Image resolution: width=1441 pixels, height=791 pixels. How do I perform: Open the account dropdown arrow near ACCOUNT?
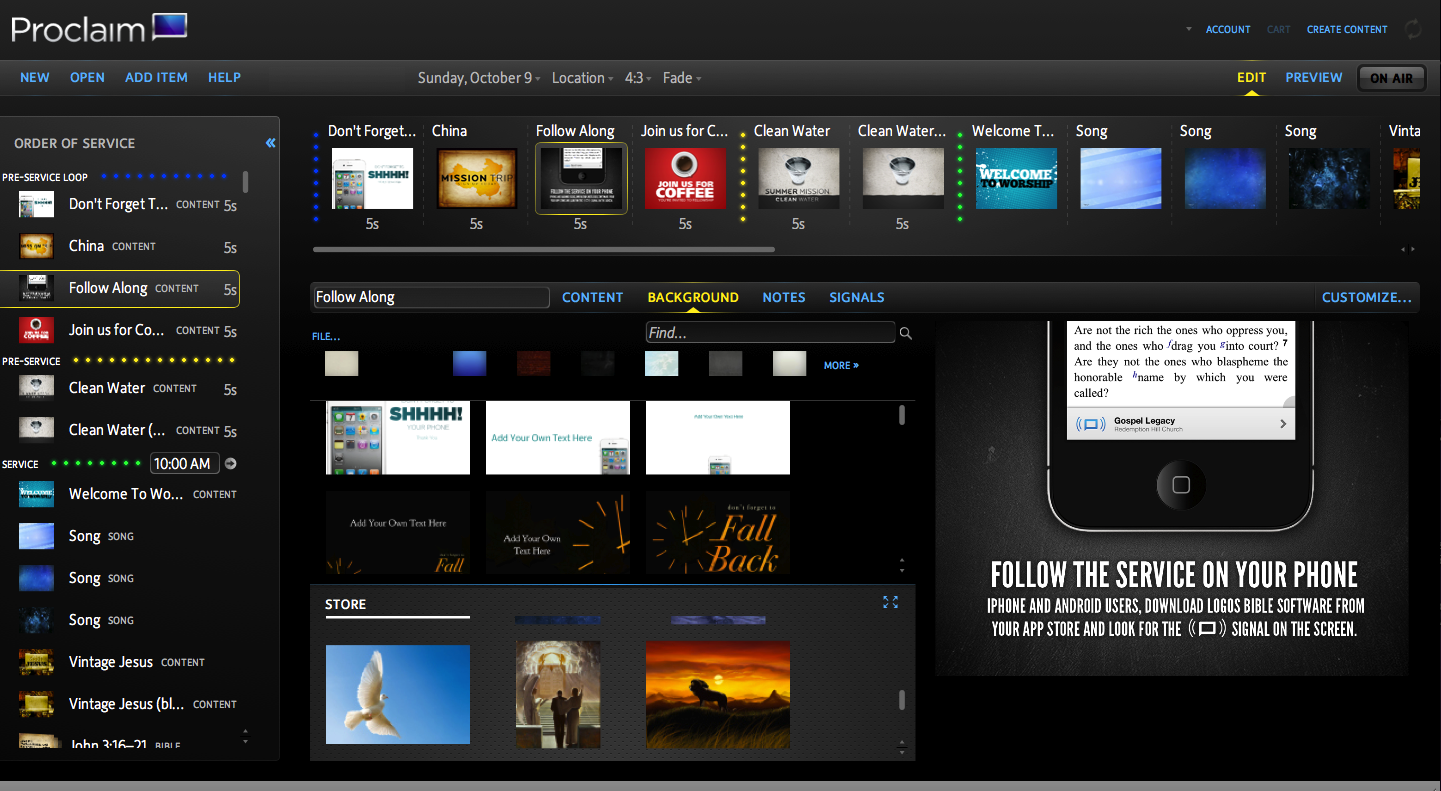pos(1187,29)
